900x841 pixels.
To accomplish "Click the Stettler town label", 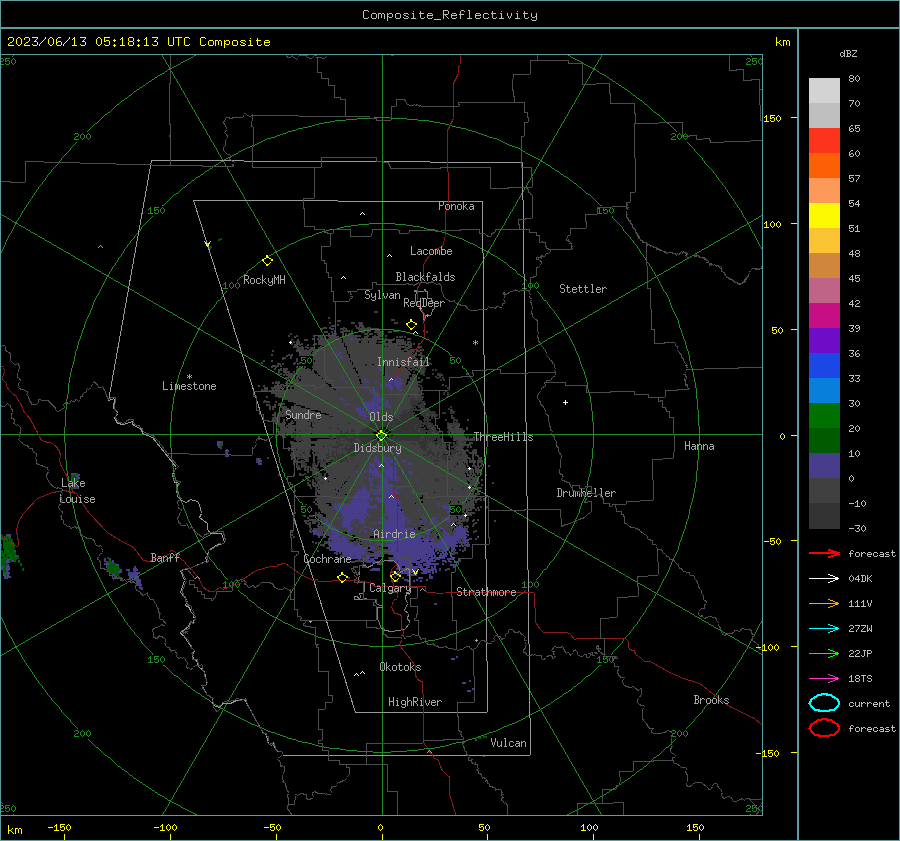I will coord(583,289).
